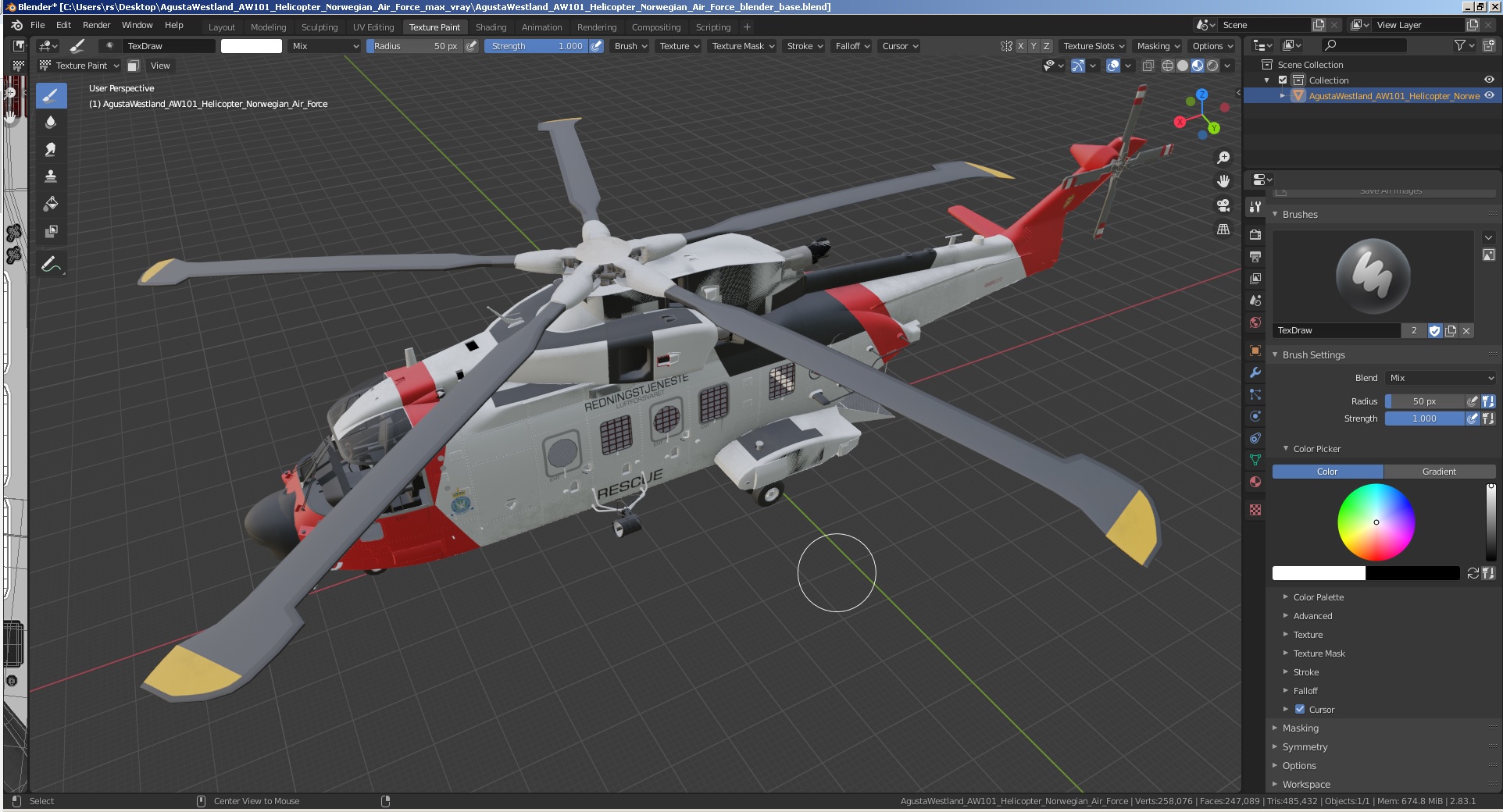
Task: Select the Fill bucket tool
Action: [51, 204]
